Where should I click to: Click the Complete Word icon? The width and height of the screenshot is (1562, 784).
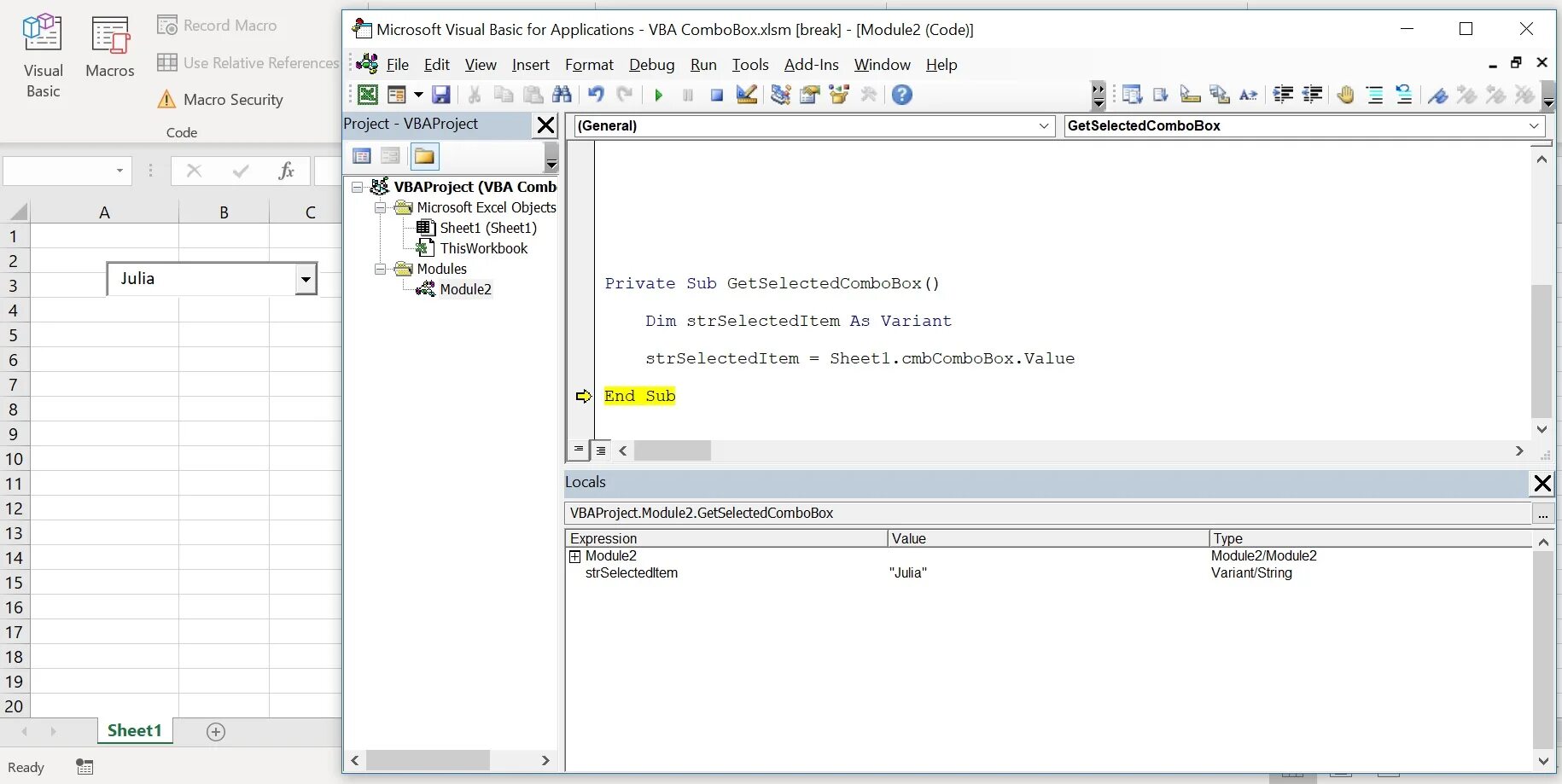click(x=1249, y=95)
